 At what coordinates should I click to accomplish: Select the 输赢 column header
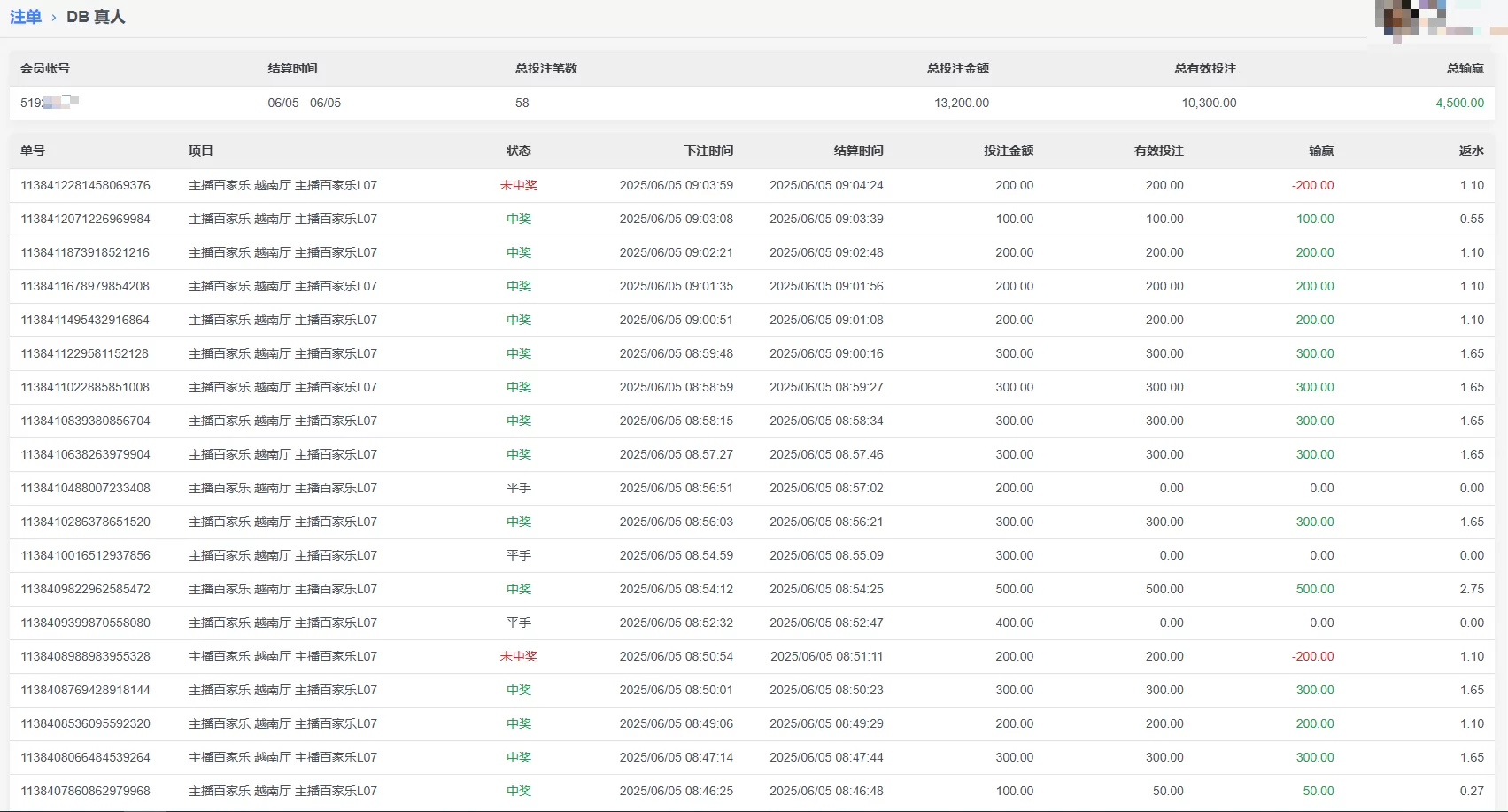[x=1321, y=151]
